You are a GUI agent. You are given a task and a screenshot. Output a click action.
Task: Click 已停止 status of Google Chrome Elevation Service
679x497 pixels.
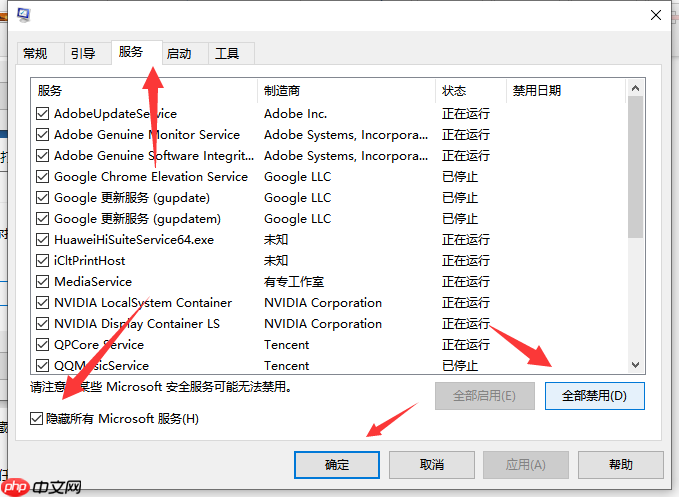460,177
